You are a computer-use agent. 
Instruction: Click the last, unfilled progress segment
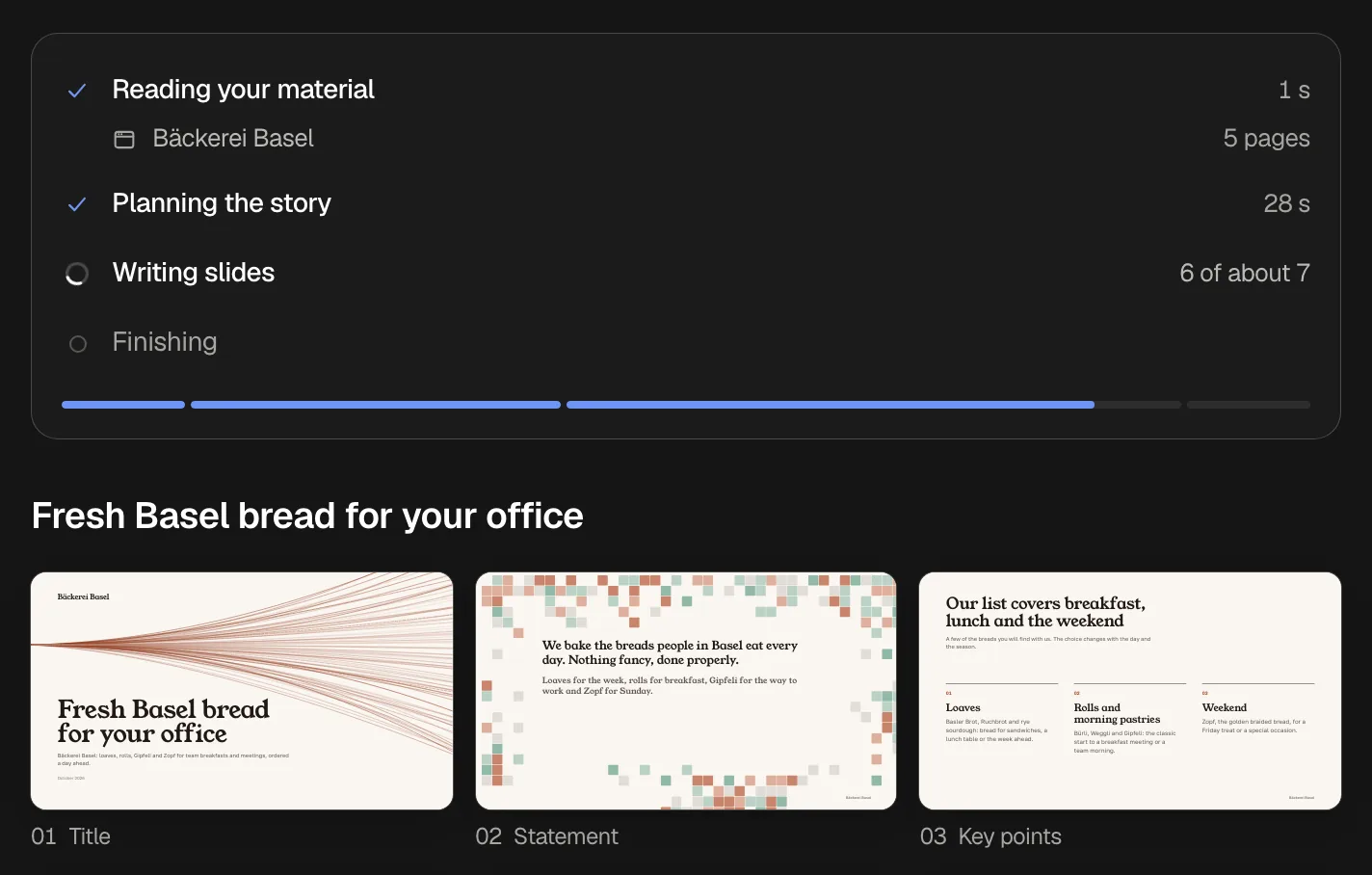coord(1249,405)
